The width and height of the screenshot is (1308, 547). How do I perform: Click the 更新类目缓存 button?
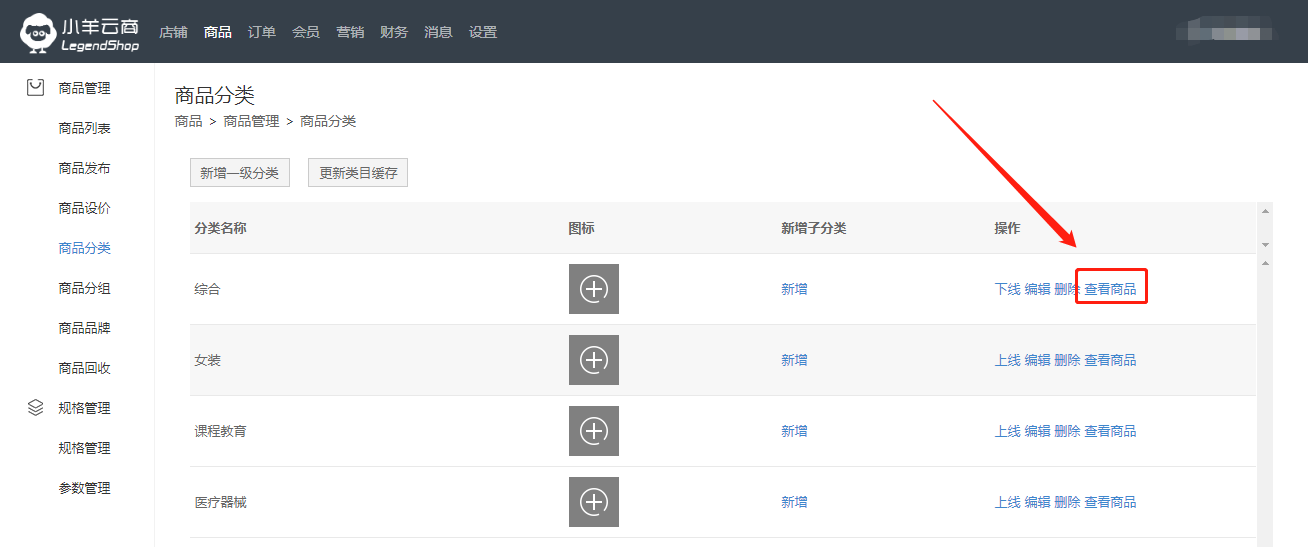tap(358, 173)
